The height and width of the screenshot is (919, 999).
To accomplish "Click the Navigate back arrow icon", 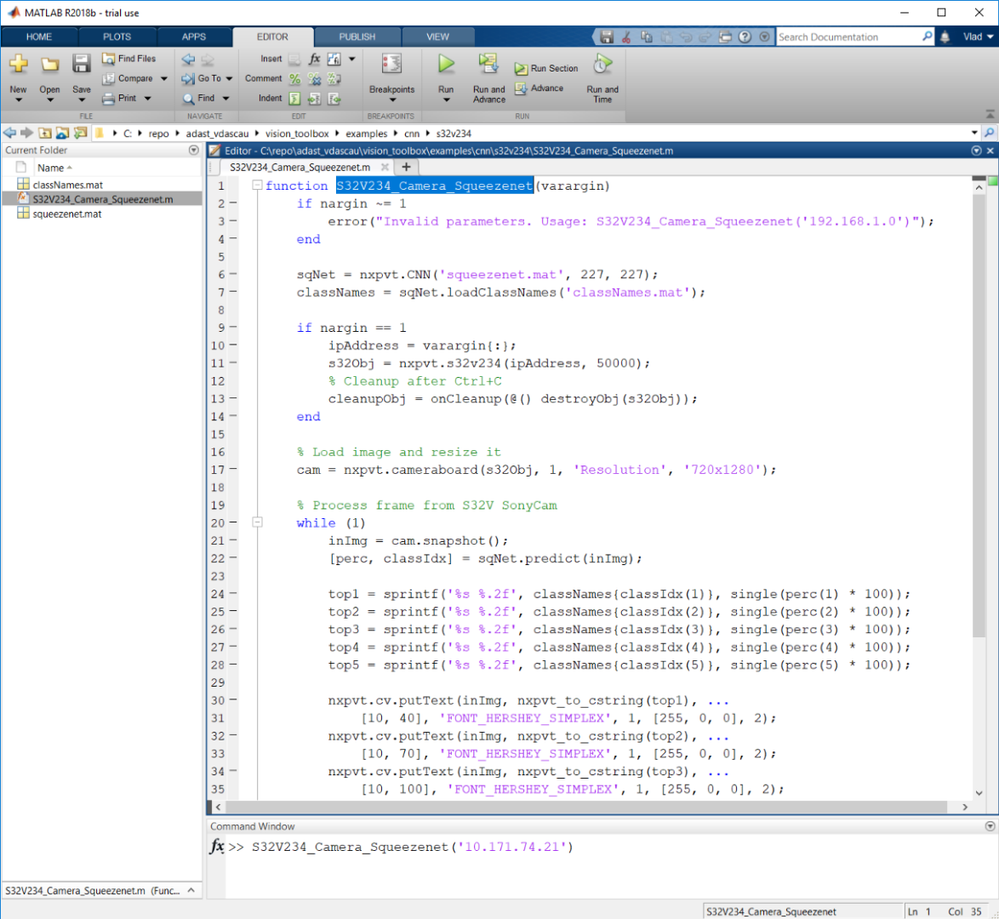I will [189, 59].
